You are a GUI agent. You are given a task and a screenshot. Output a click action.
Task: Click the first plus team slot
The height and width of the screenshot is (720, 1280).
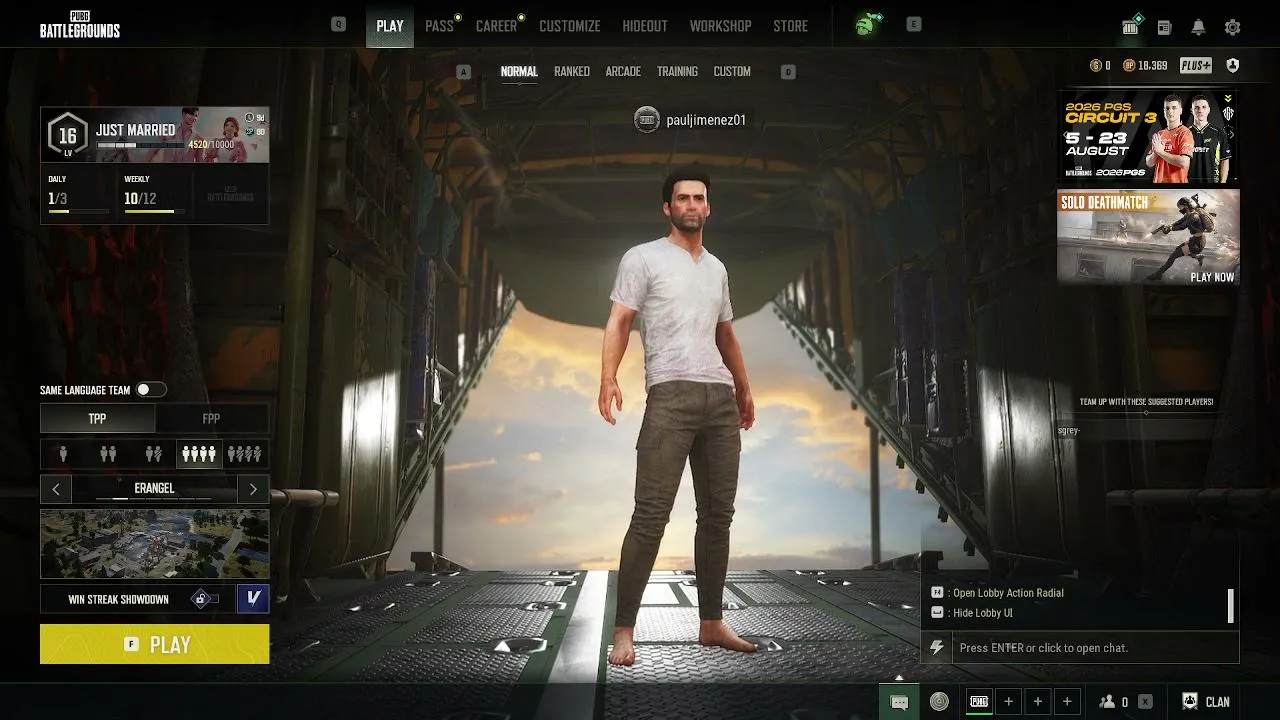(x=1009, y=702)
